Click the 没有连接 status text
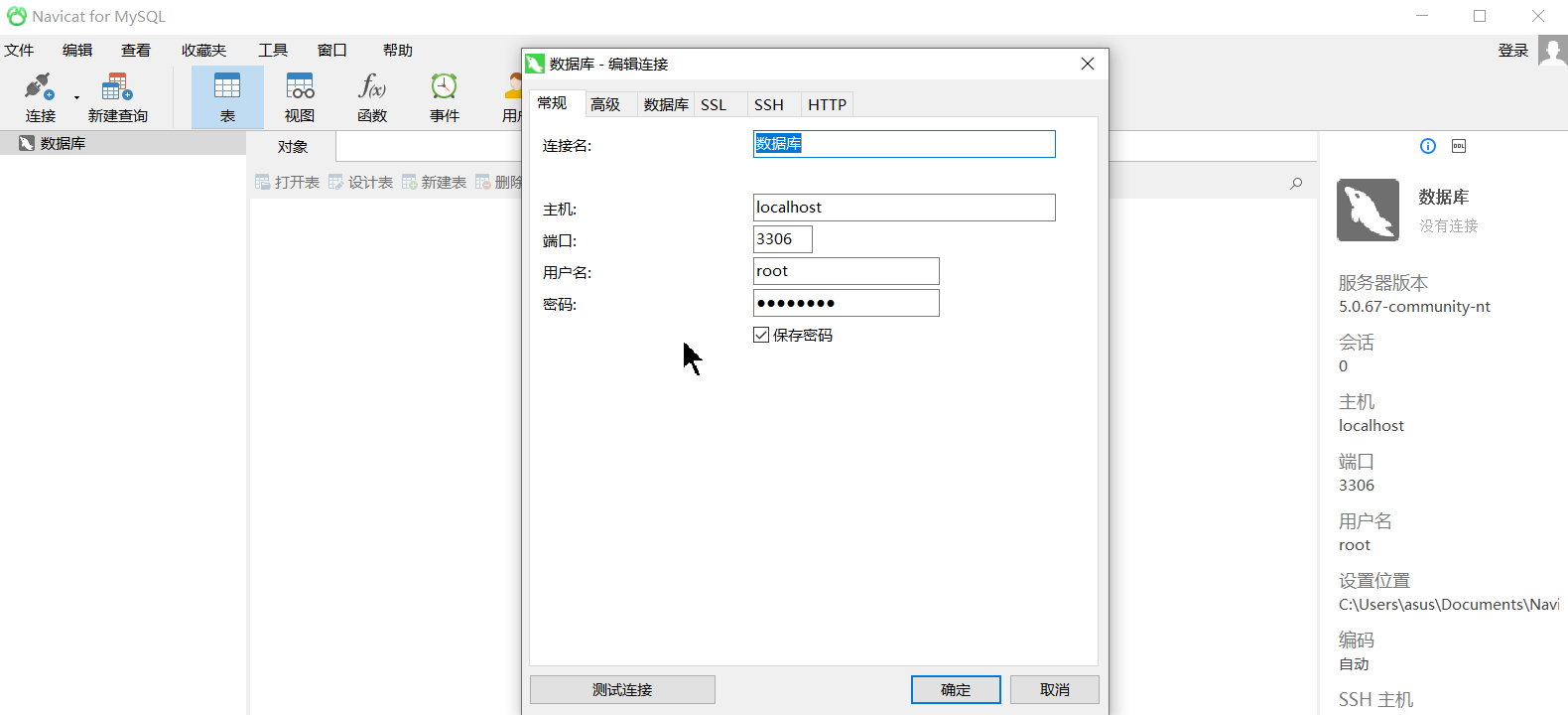 pos(1448,225)
